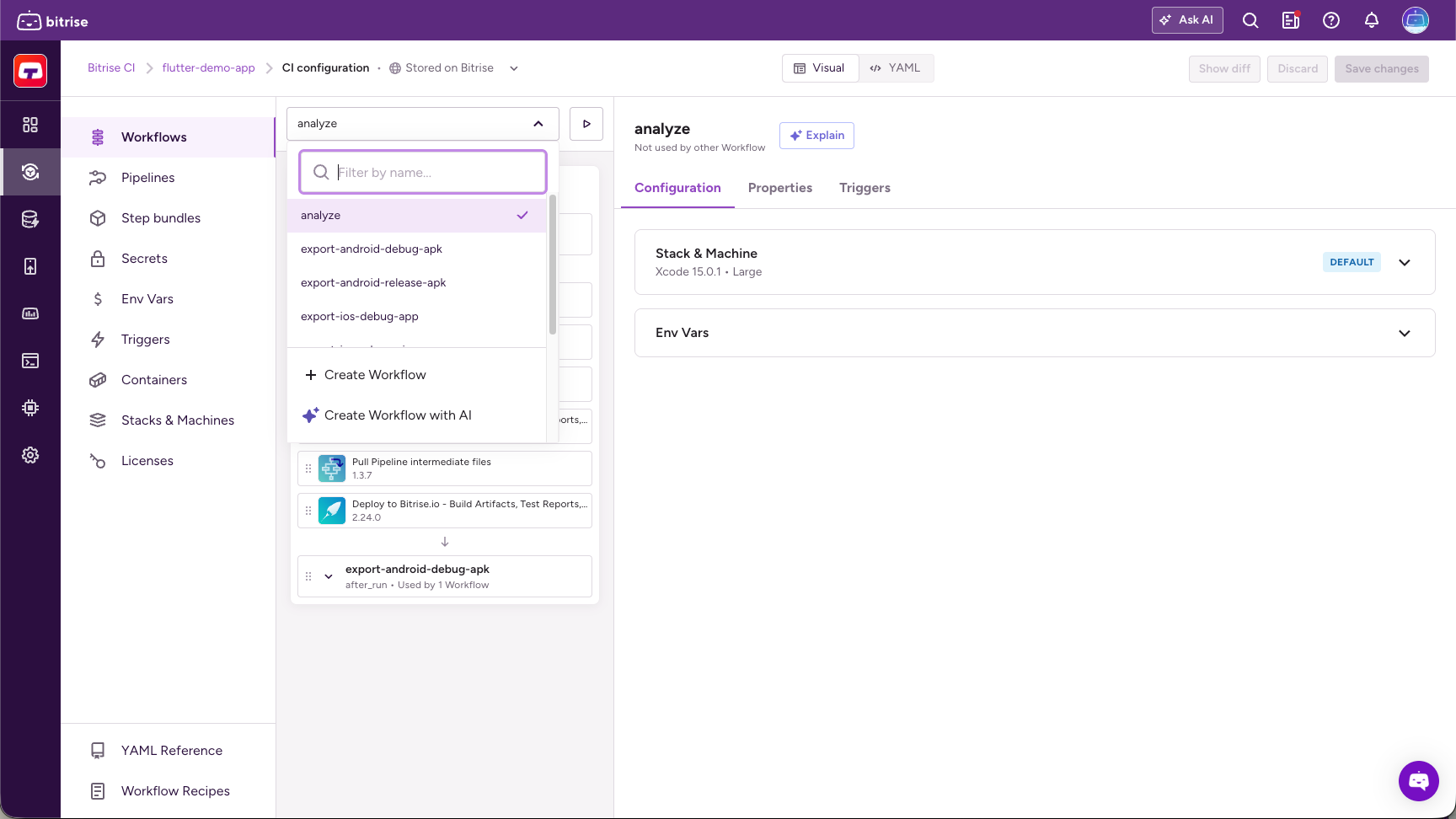Screen dimensions: 1456x819
Task: Click Create Workflow with AI
Action: click(x=417, y=415)
